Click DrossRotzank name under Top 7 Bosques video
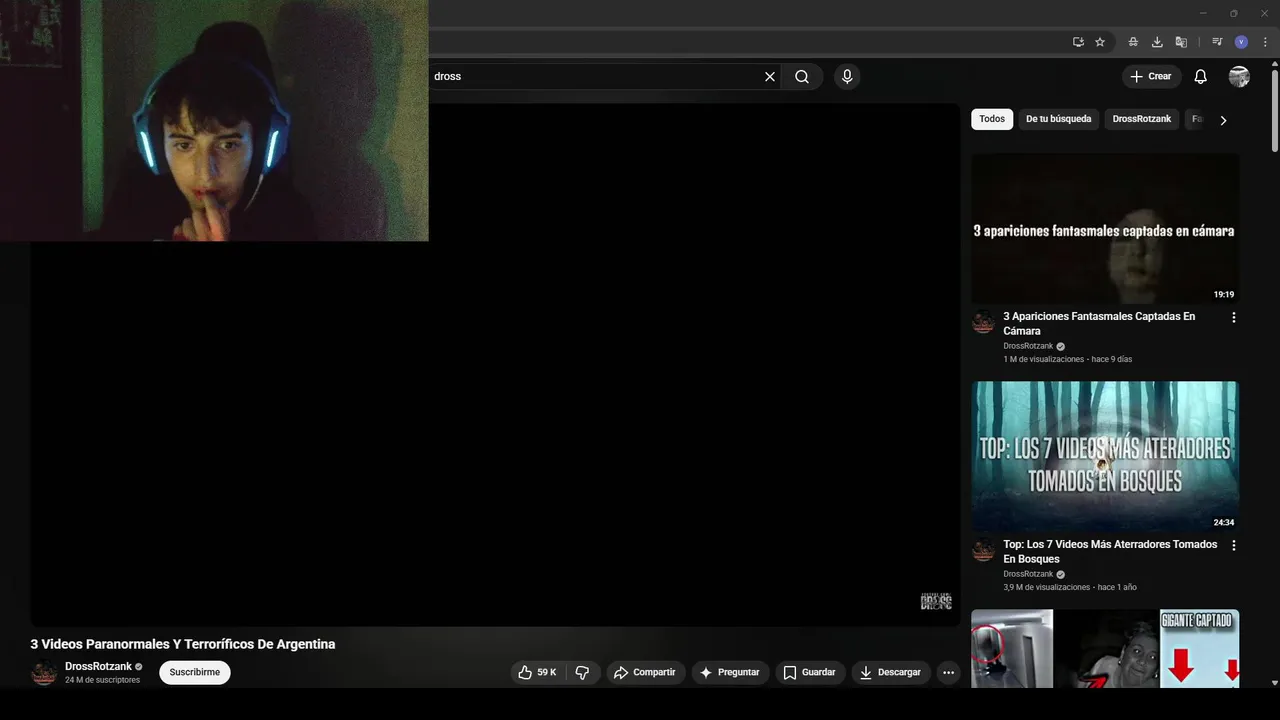Image resolution: width=1280 pixels, height=720 pixels. click(x=1028, y=574)
